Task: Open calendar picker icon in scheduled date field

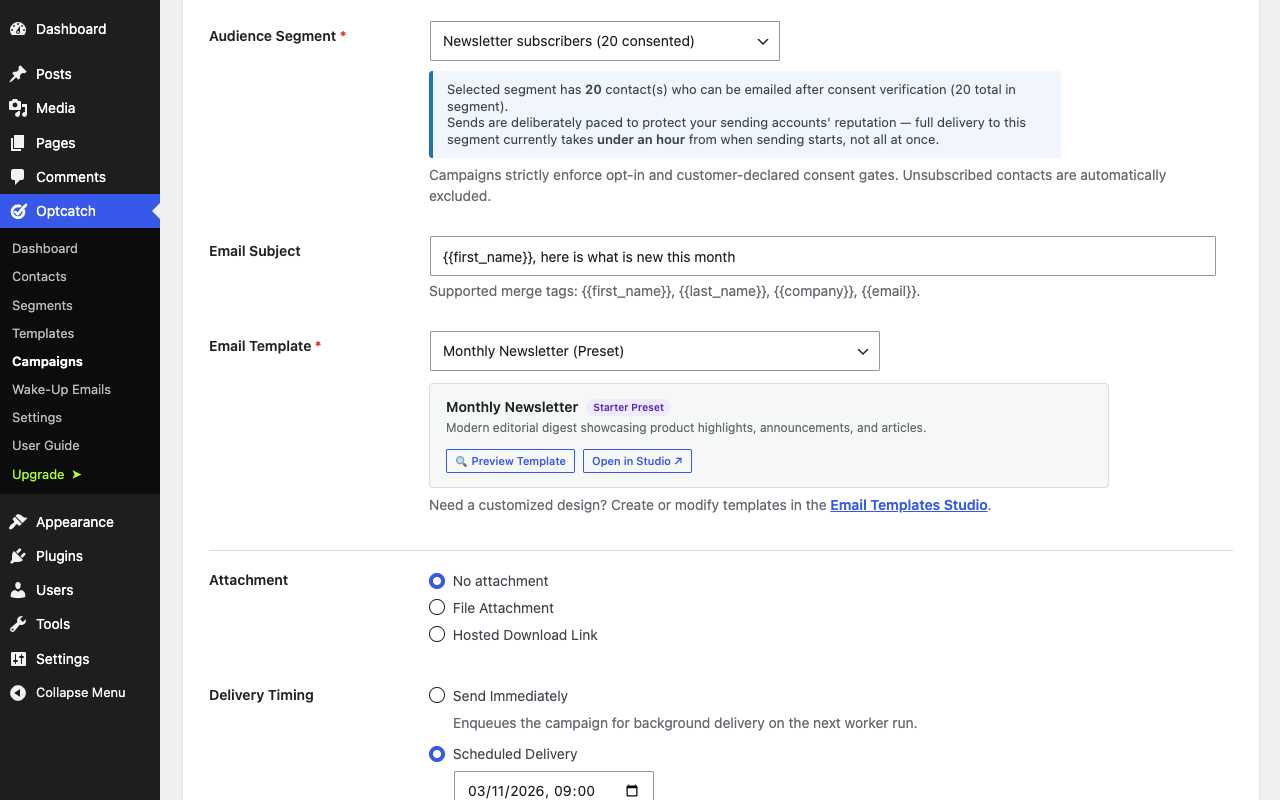Action: point(632,791)
